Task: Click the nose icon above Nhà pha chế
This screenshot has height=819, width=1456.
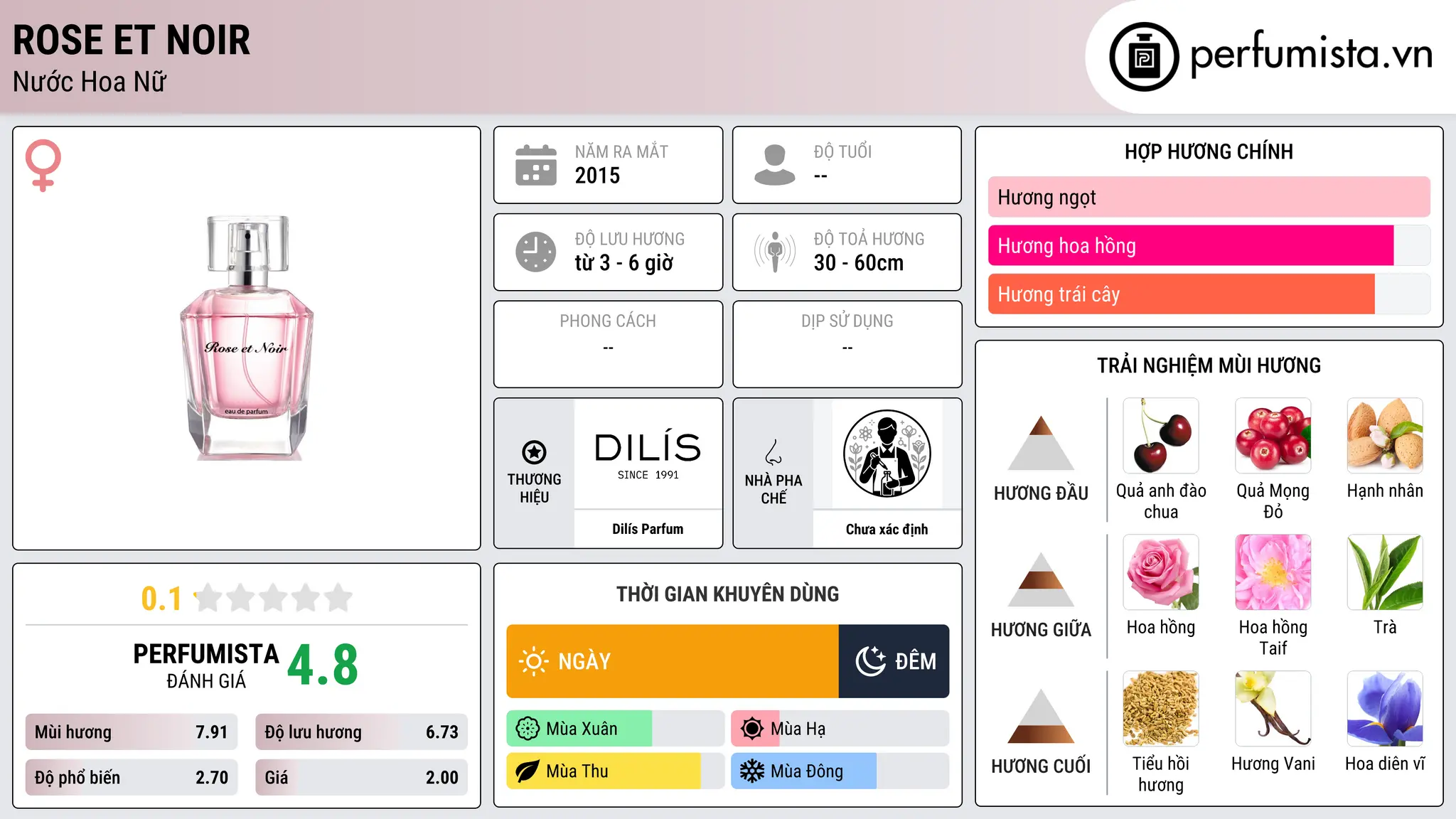Action: tap(773, 452)
